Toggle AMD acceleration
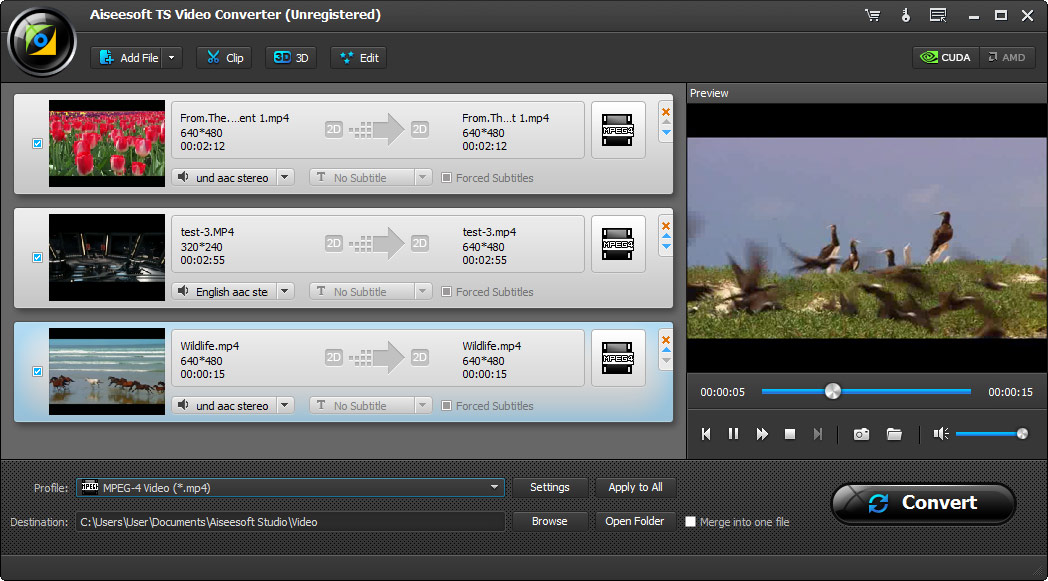Image resolution: width=1048 pixels, height=581 pixels. (x=1007, y=57)
